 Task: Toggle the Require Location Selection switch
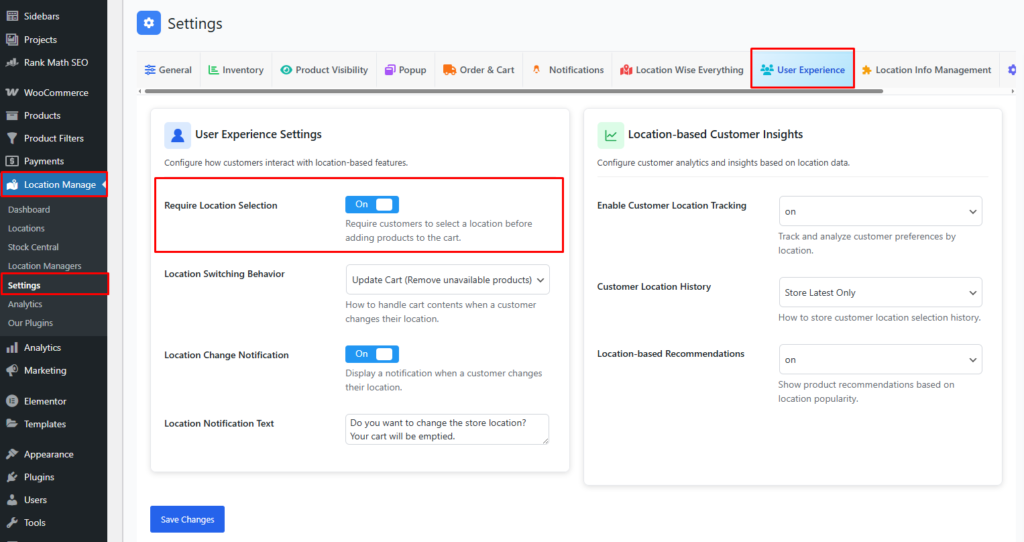click(x=371, y=204)
